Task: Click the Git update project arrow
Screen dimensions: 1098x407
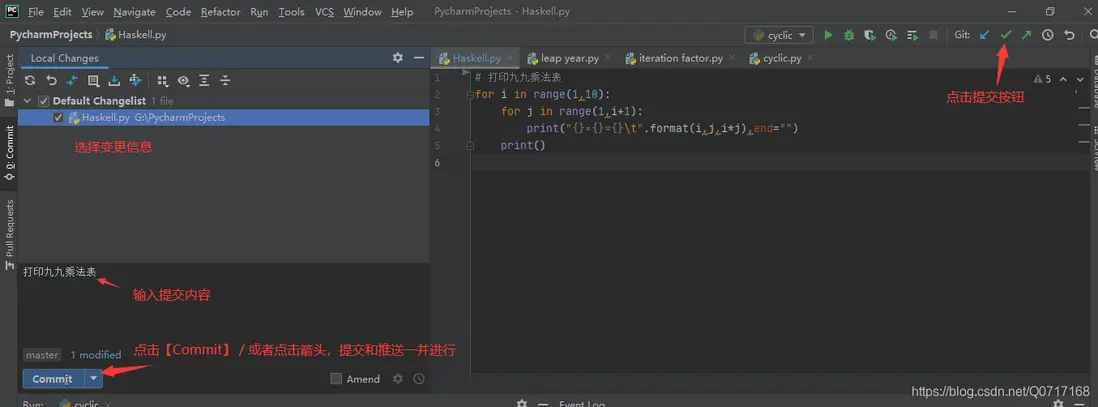Action: coord(985,35)
